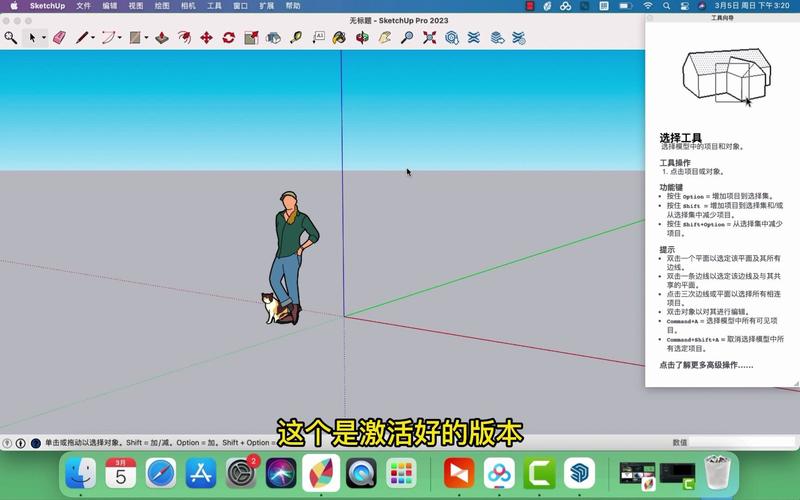Open the Search SketchUp magnifier tool
This screenshot has width=800, height=500.
coord(10,38)
